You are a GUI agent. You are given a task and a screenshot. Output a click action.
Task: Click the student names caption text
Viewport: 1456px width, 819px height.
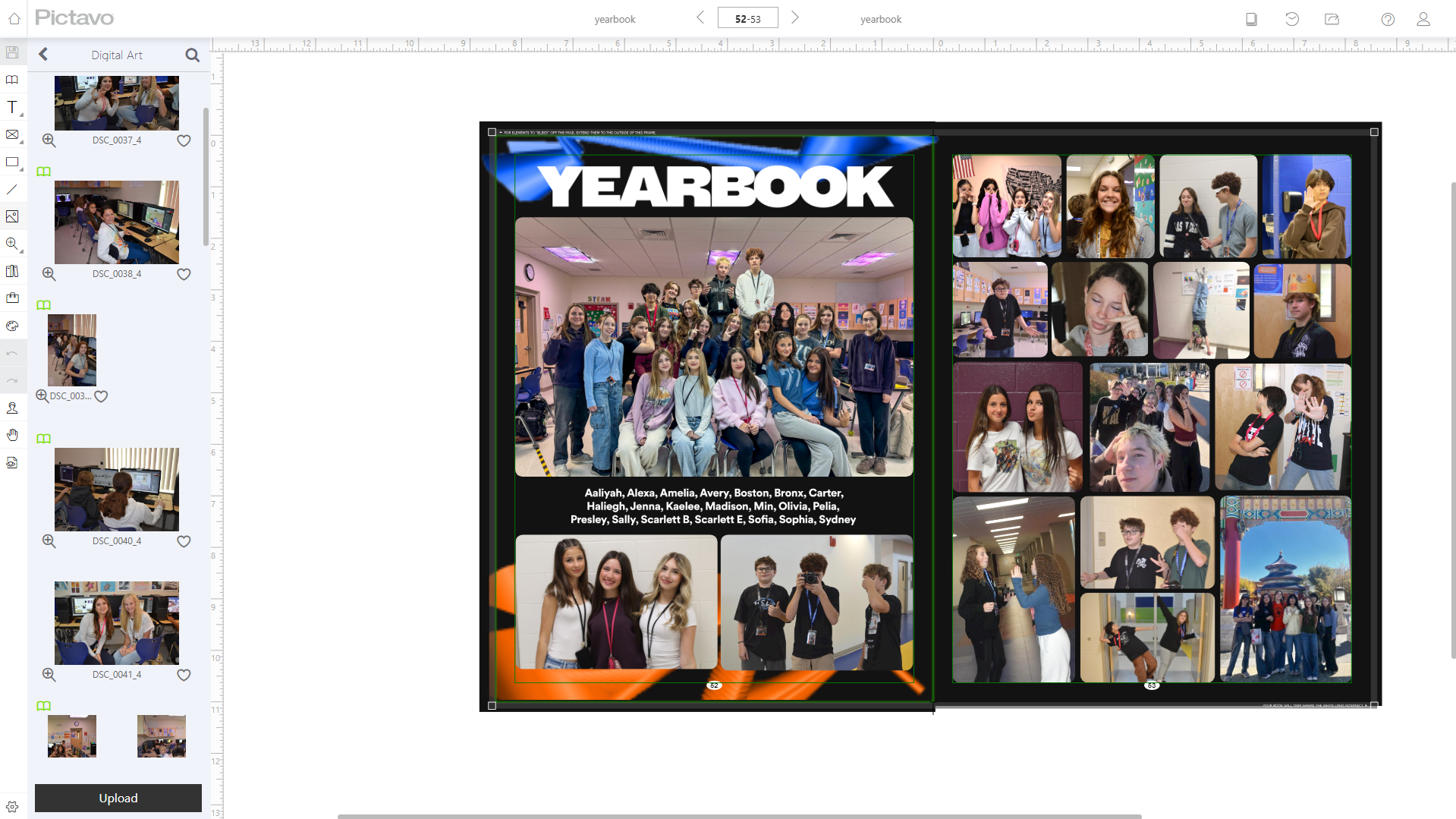click(x=713, y=506)
